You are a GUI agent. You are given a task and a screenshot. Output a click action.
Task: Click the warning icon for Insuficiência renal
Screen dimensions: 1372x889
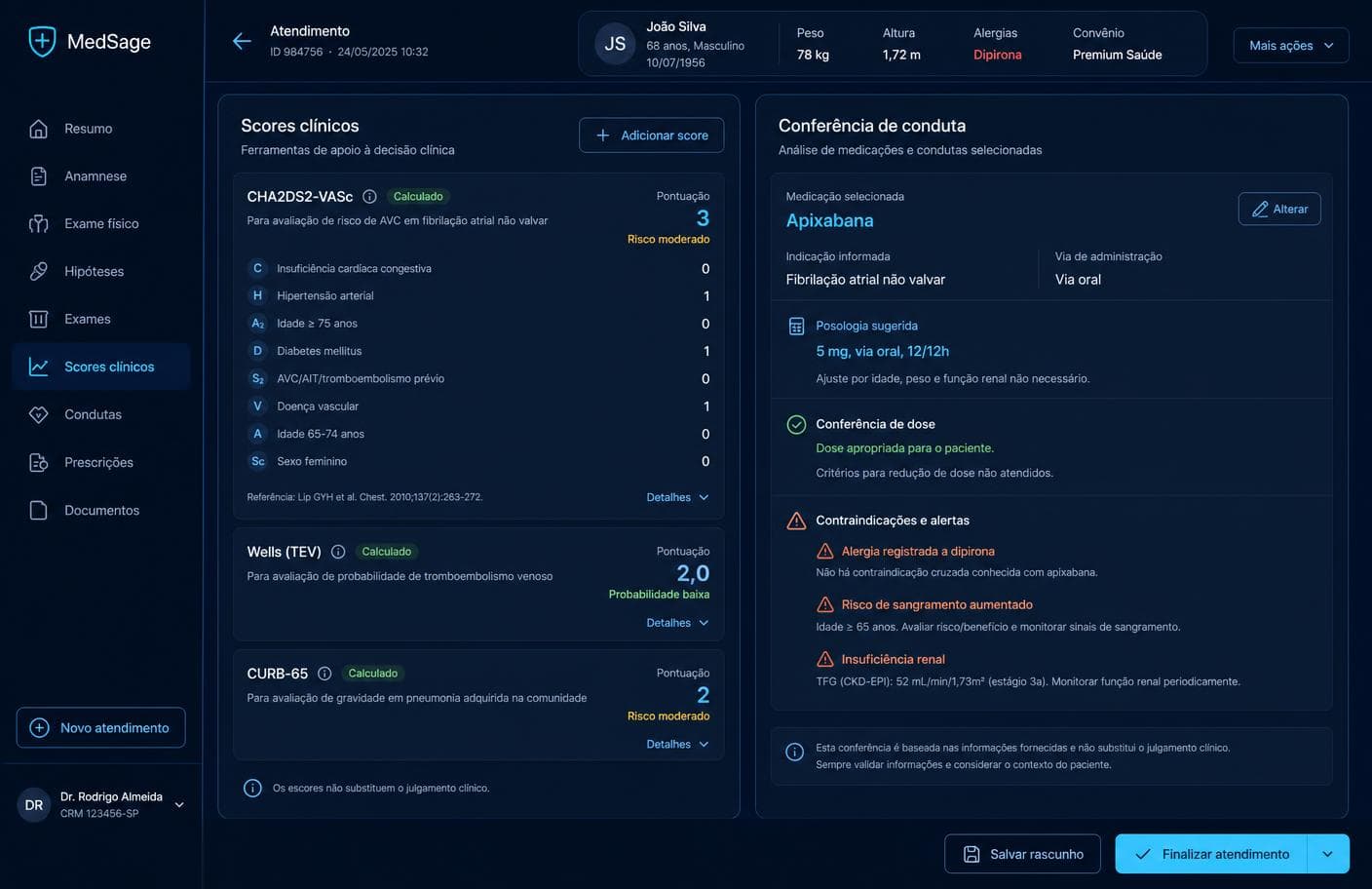click(x=824, y=659)
